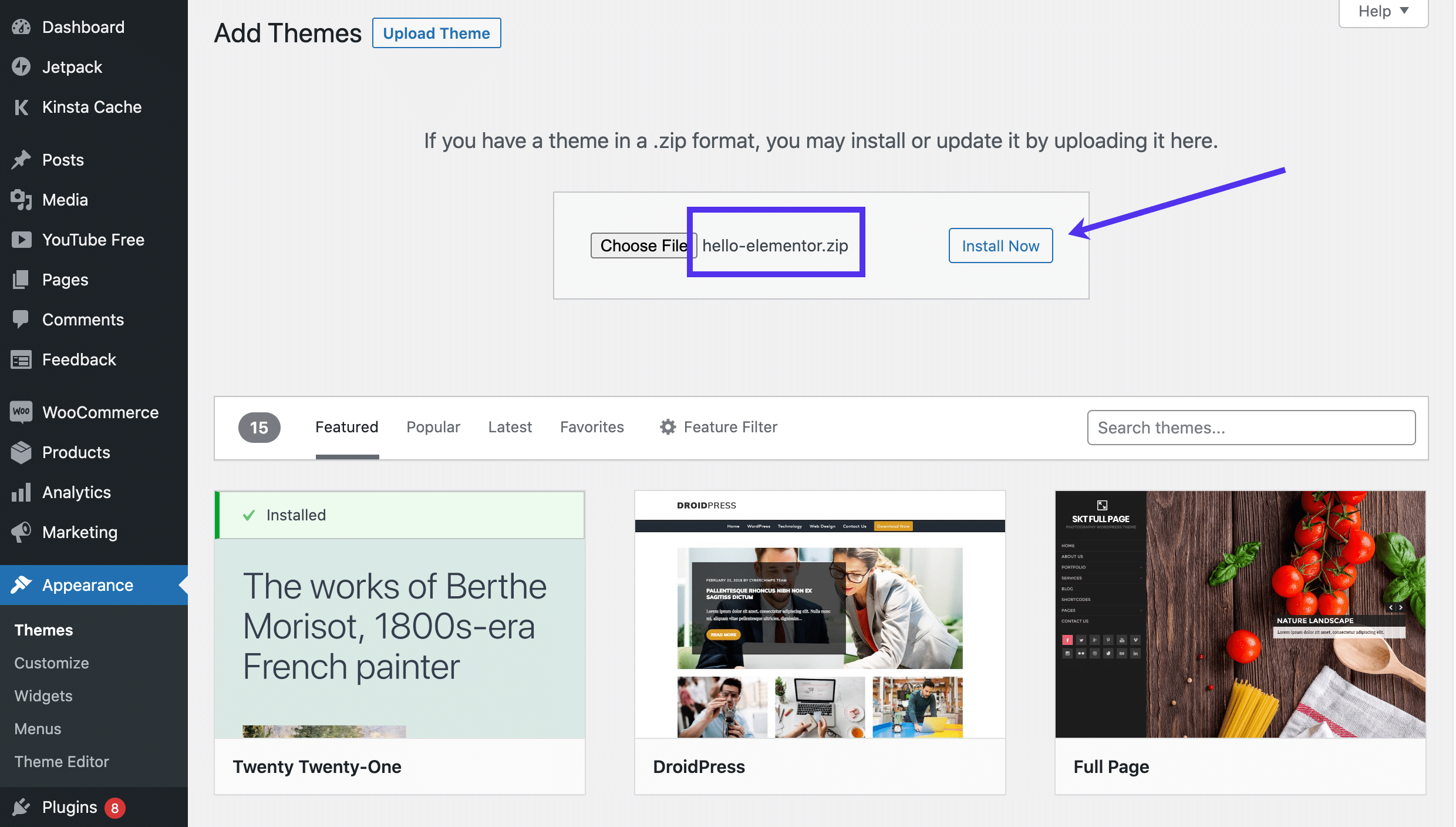
Task: Click the WooCommerce icon in sidebar
Action: click(21, 411)
